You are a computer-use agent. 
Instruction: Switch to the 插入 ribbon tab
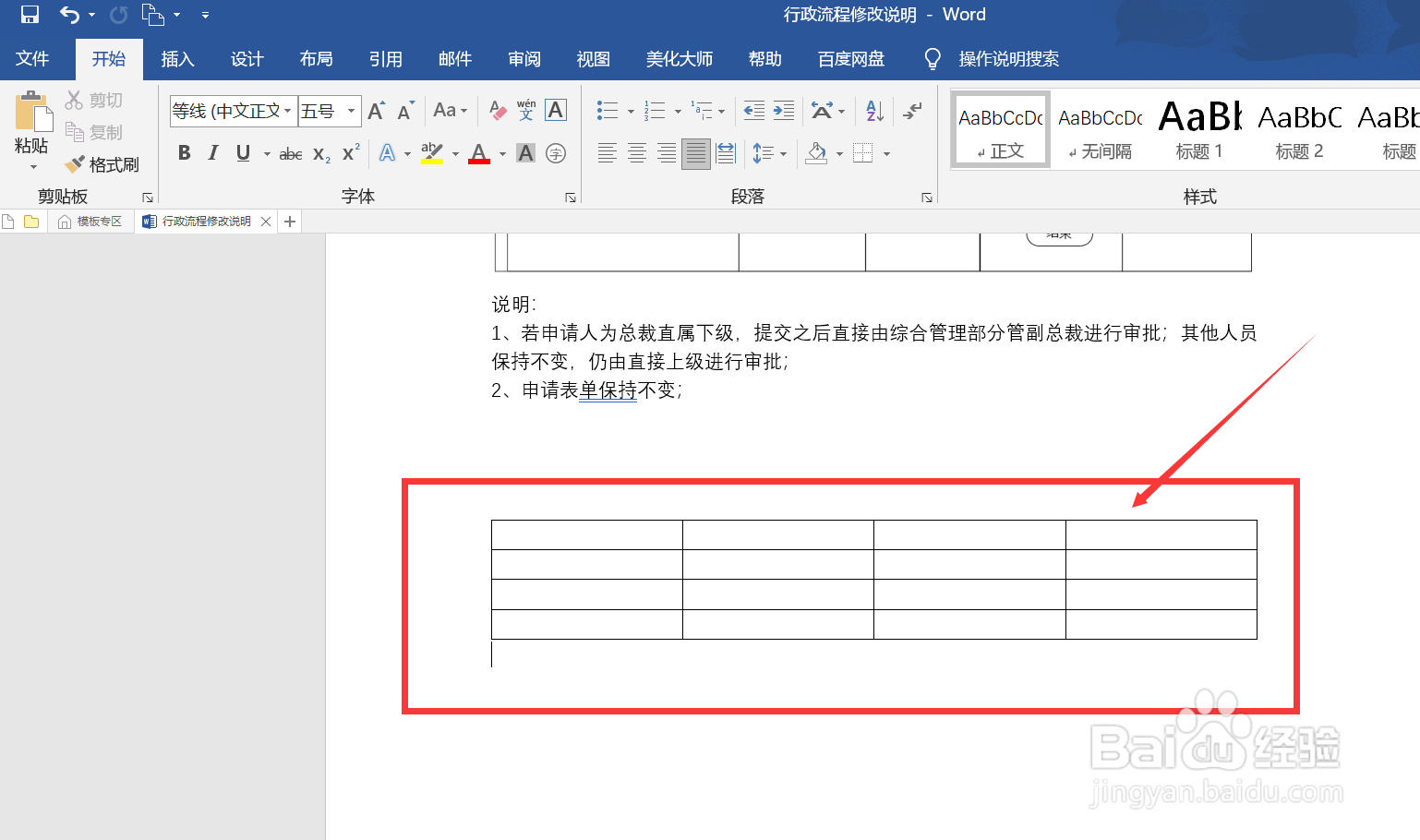click(177, 58)
